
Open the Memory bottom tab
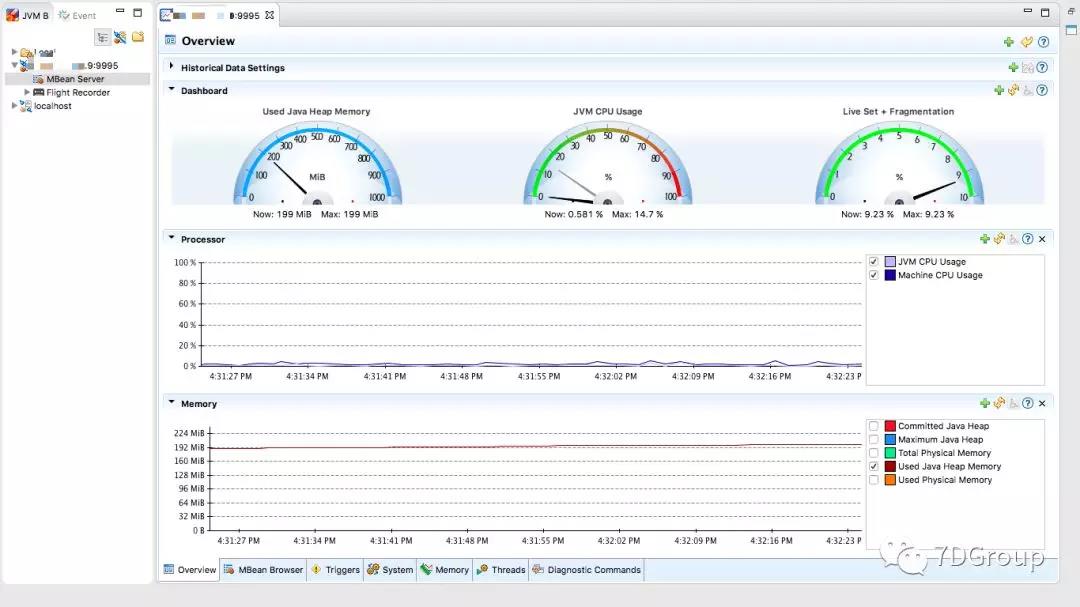coord(444,570)
